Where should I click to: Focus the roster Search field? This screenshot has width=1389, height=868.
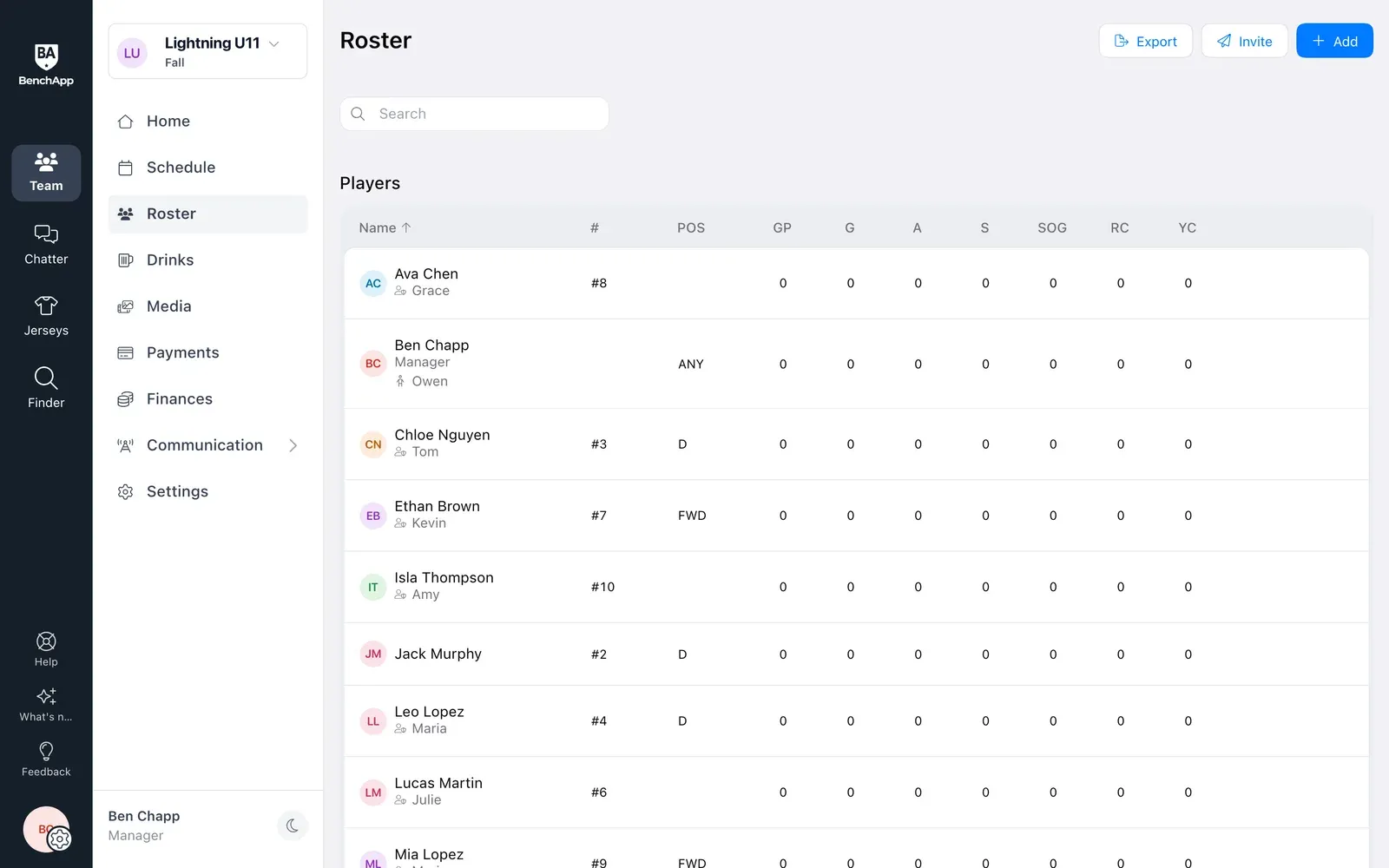[474, 114]
